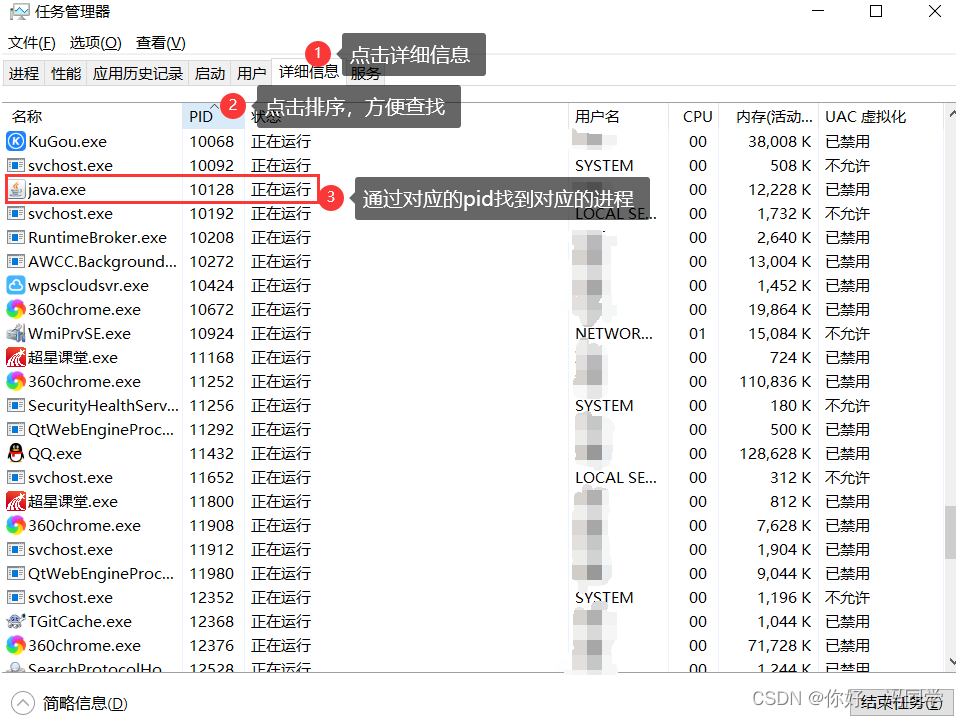
Task: Click icon of QtWebEngineProc PID 11292
Action: click(15, 430)
